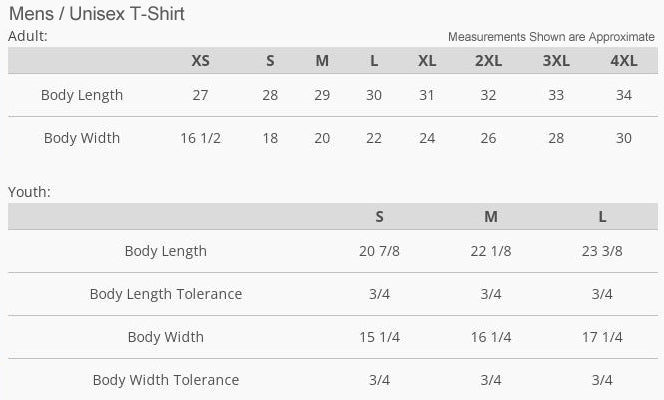The height and width of the screenshot is (400, 664).
Task: Select adult XS body width 16 1/2
Action: click(x=201, y=138)
